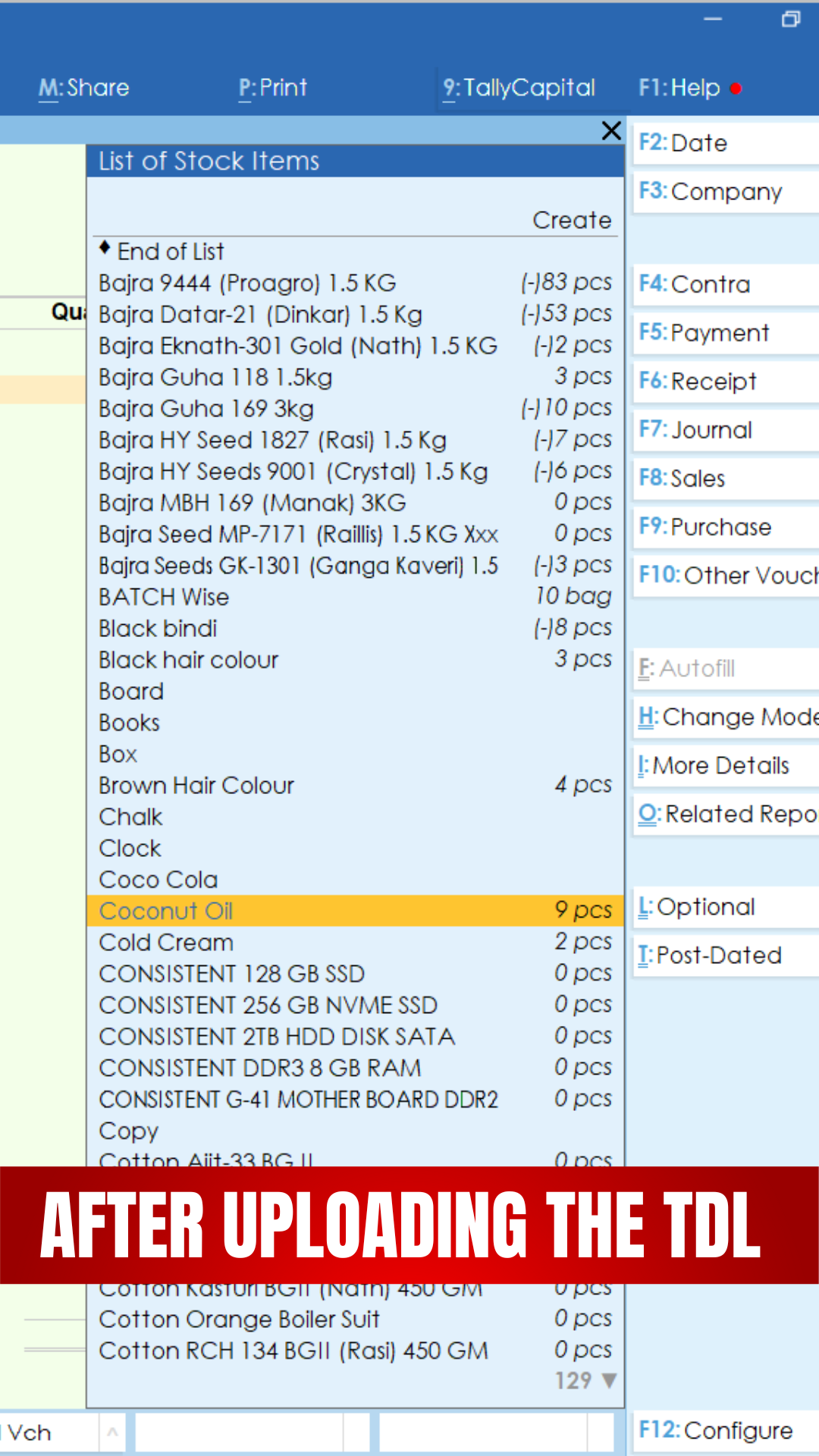Open the P: Print menu
Screen dimensions: 819x1456
coord(273,88)
